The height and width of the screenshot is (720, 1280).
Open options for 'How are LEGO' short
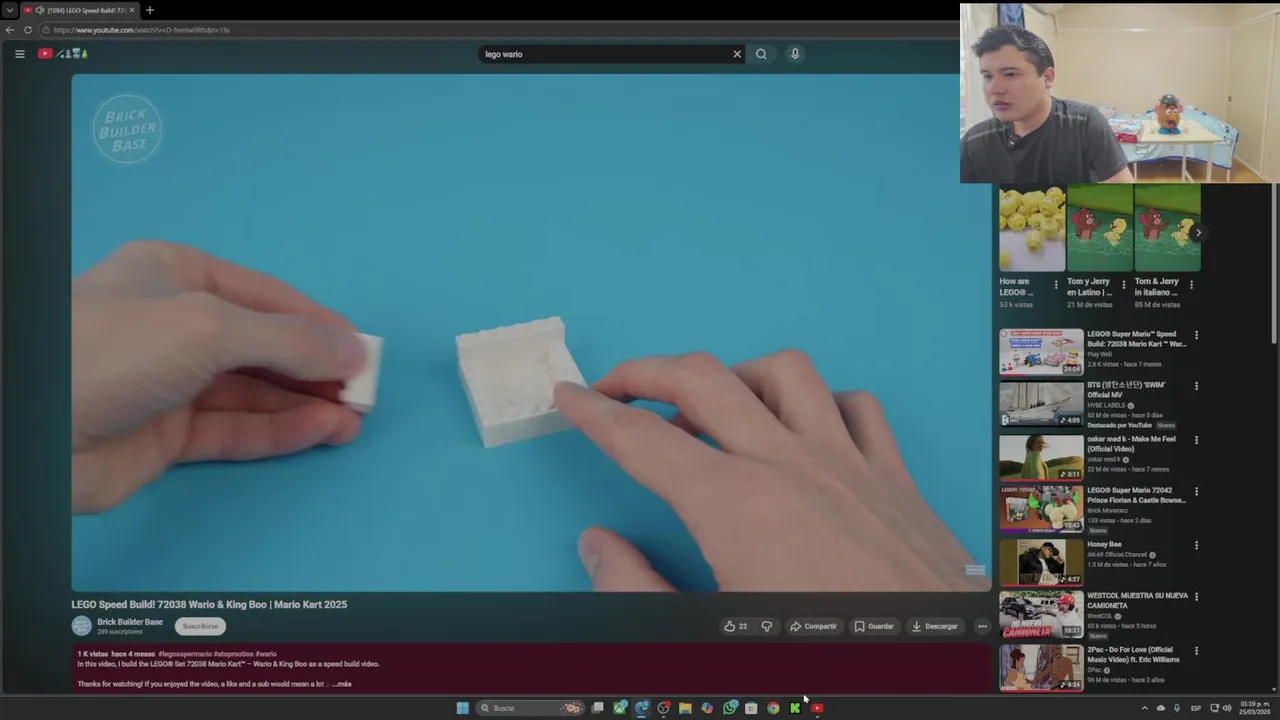click(1056, 285)
